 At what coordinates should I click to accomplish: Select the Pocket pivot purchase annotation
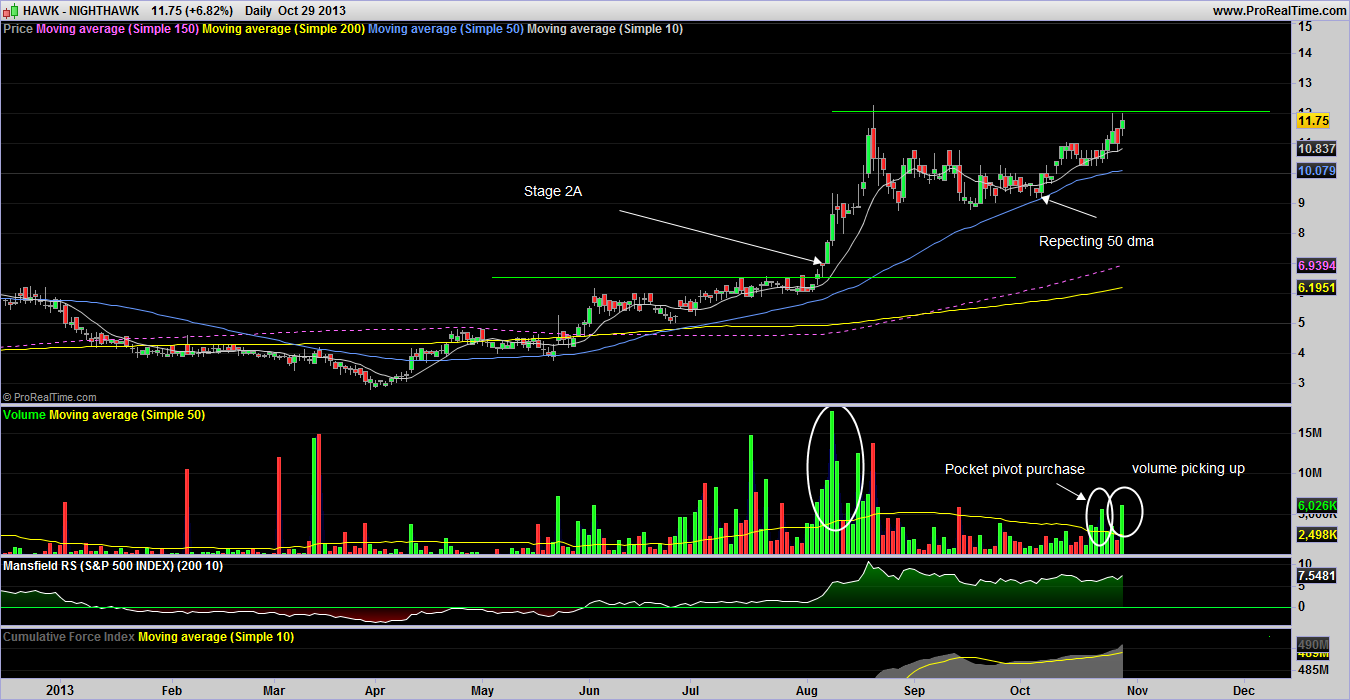coord(1014,469)
